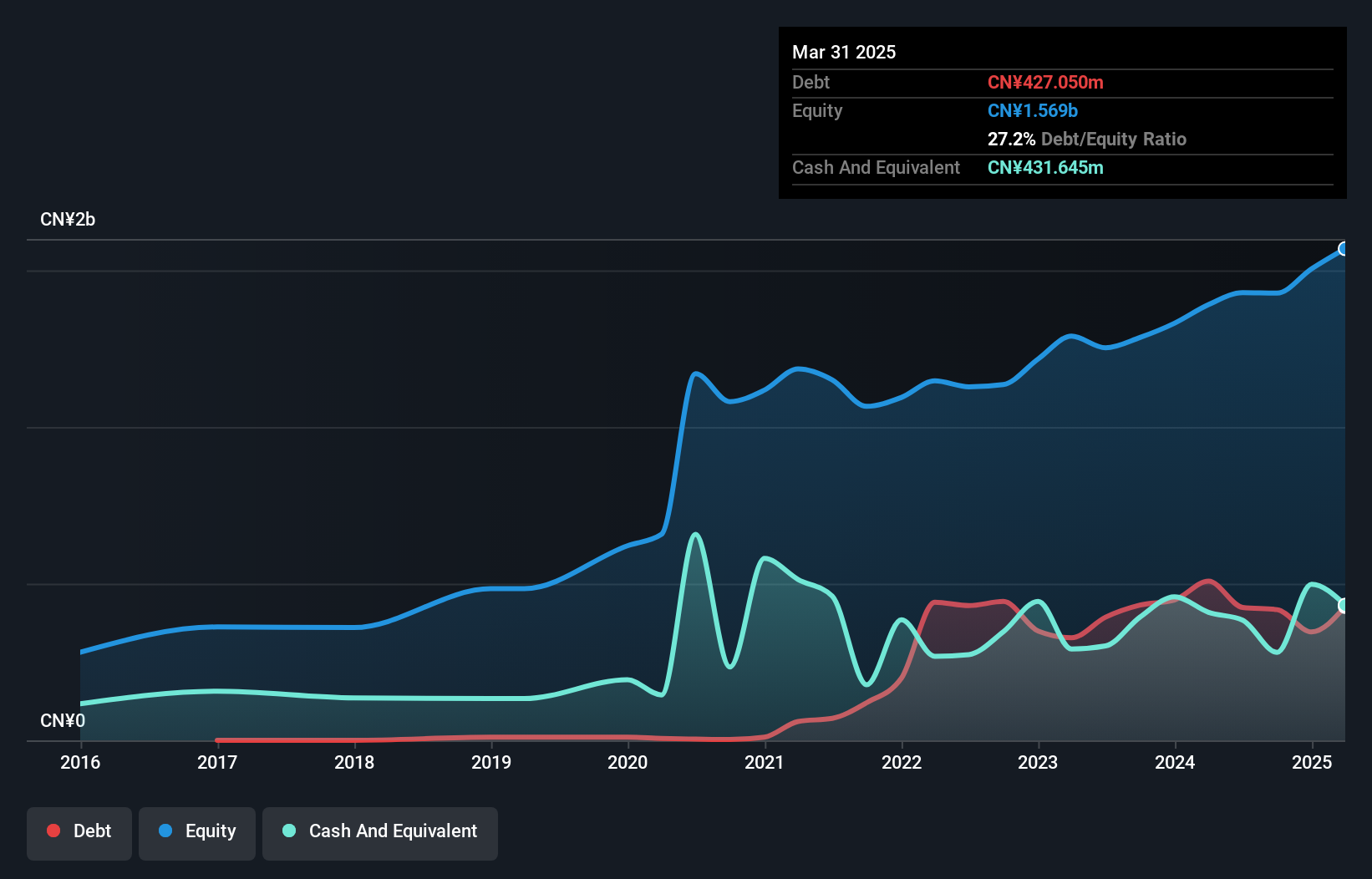This screenshot has height=879, width=1372.
Task: Click the 2024 x-axis label
Action: tap(1175, 762)
